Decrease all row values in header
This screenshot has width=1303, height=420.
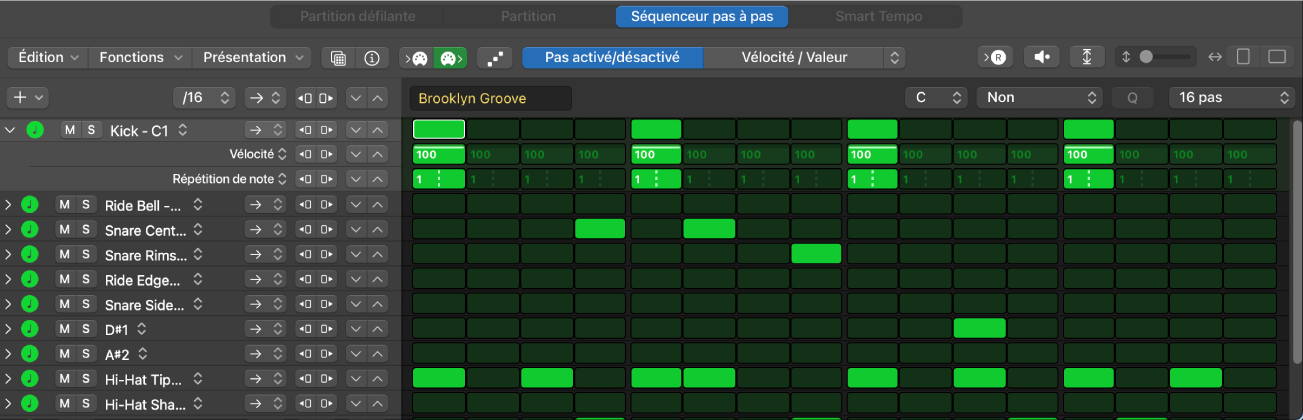pos(356,97)
